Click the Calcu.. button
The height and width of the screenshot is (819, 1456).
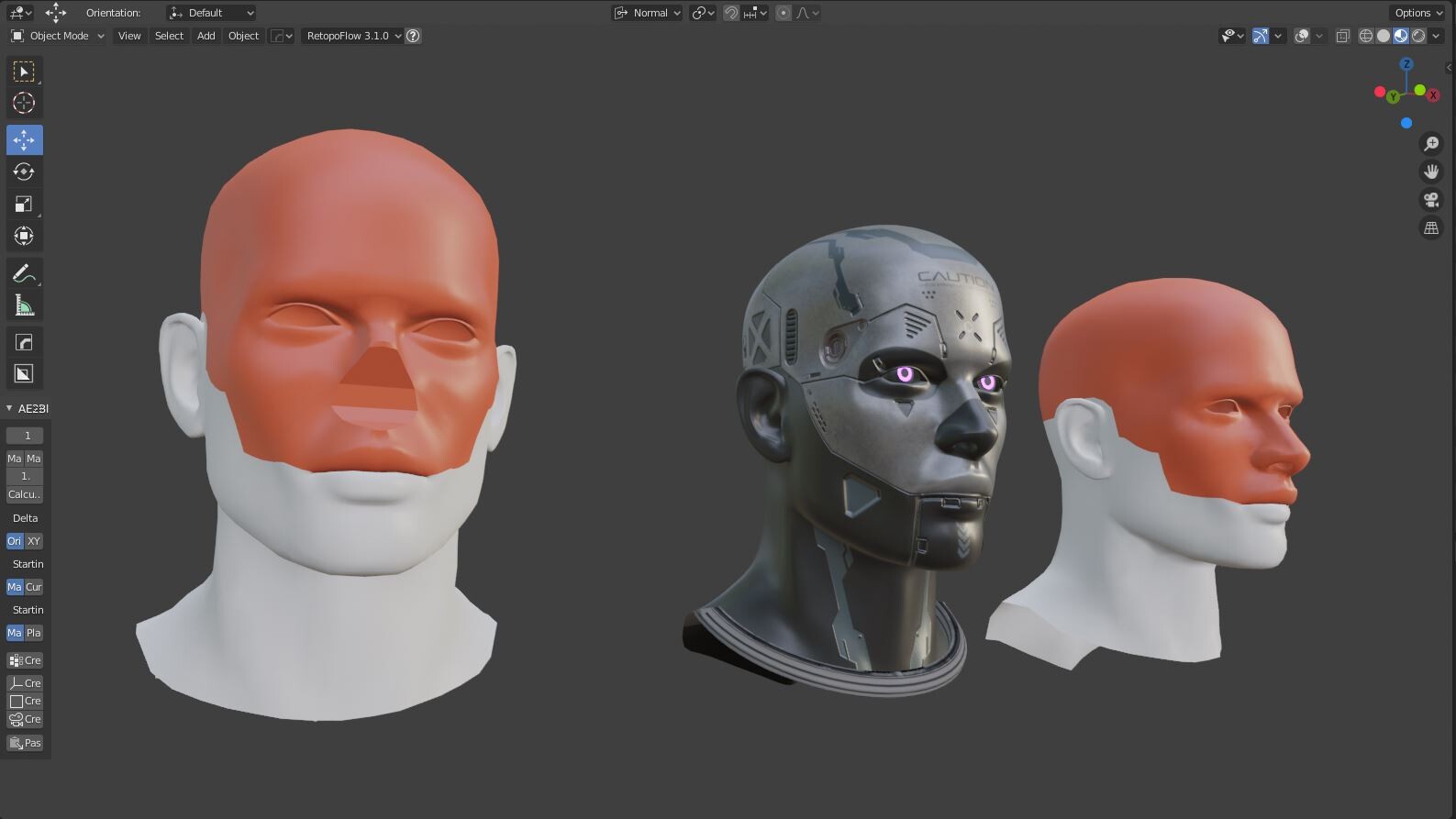coord(24,494)
